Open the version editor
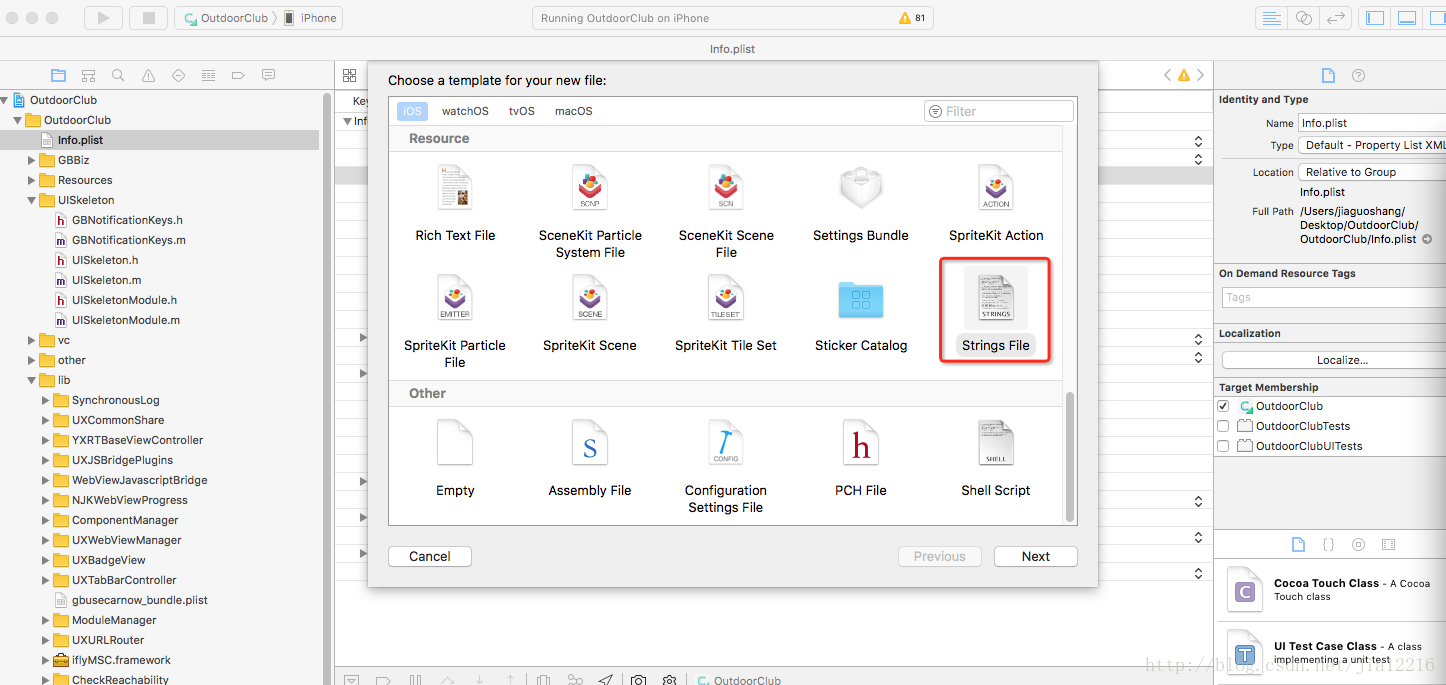 (x=1335, y=18)
